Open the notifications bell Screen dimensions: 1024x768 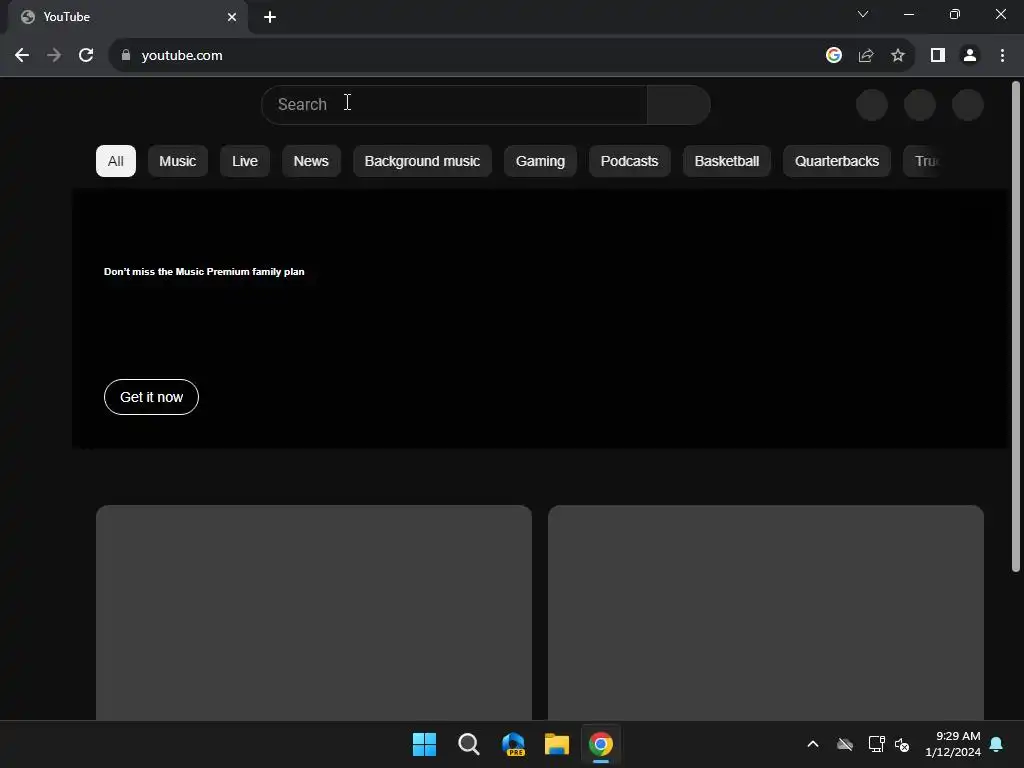coord(997,744)
